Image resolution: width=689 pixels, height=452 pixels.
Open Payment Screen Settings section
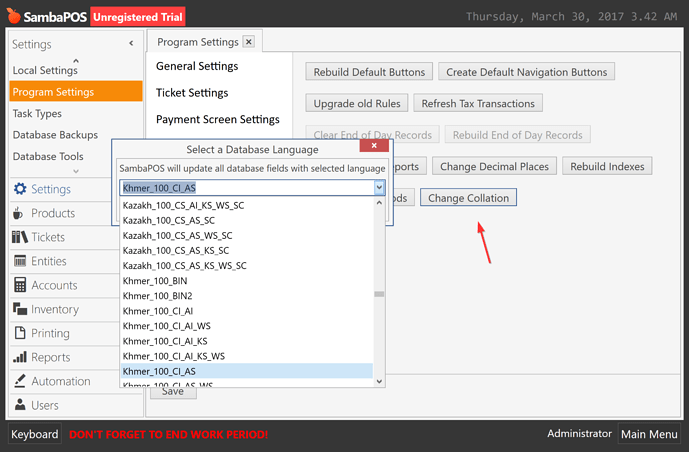(x=218, y=119)
